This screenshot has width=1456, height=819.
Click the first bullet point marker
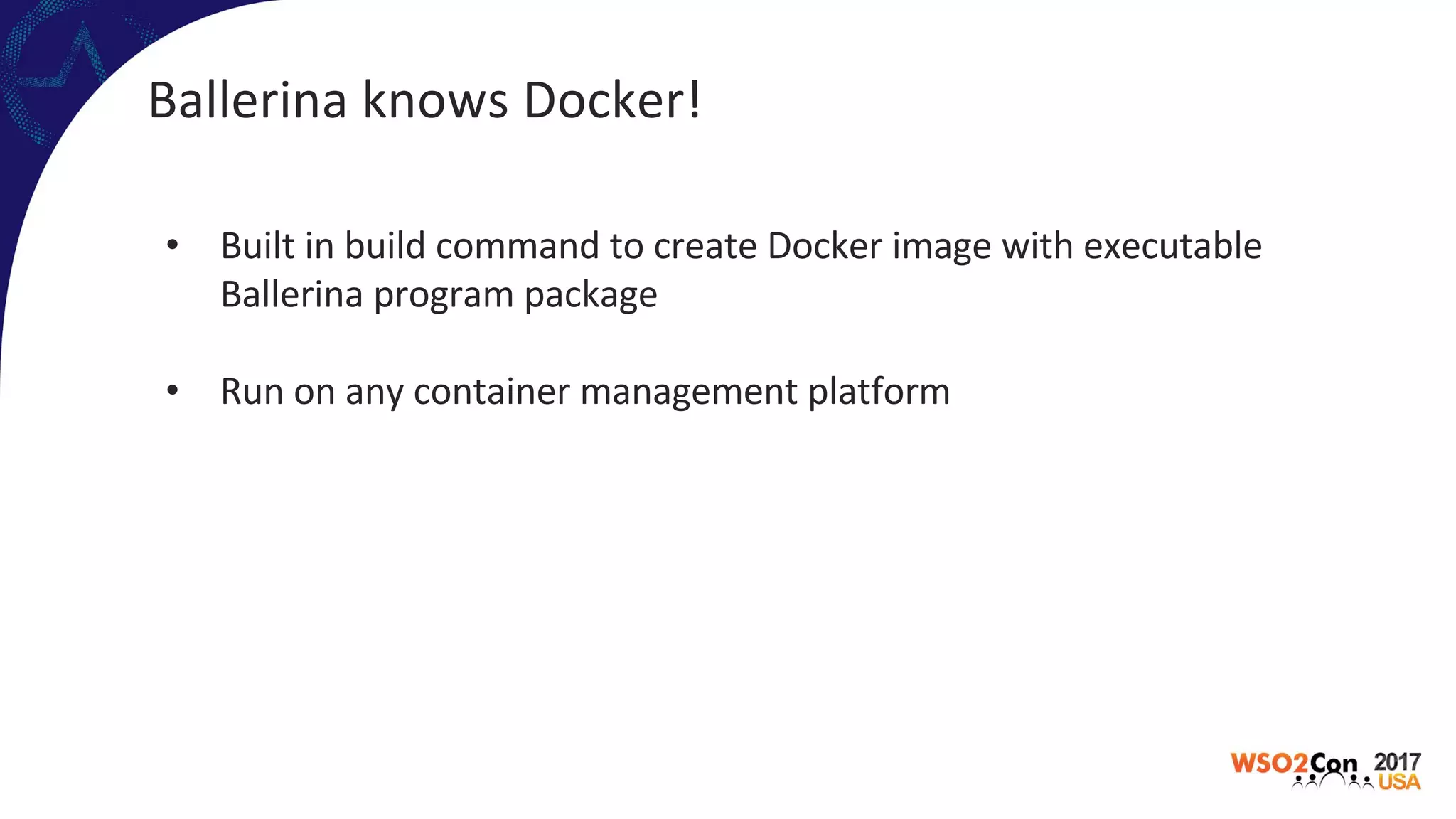tap(172, 246)
